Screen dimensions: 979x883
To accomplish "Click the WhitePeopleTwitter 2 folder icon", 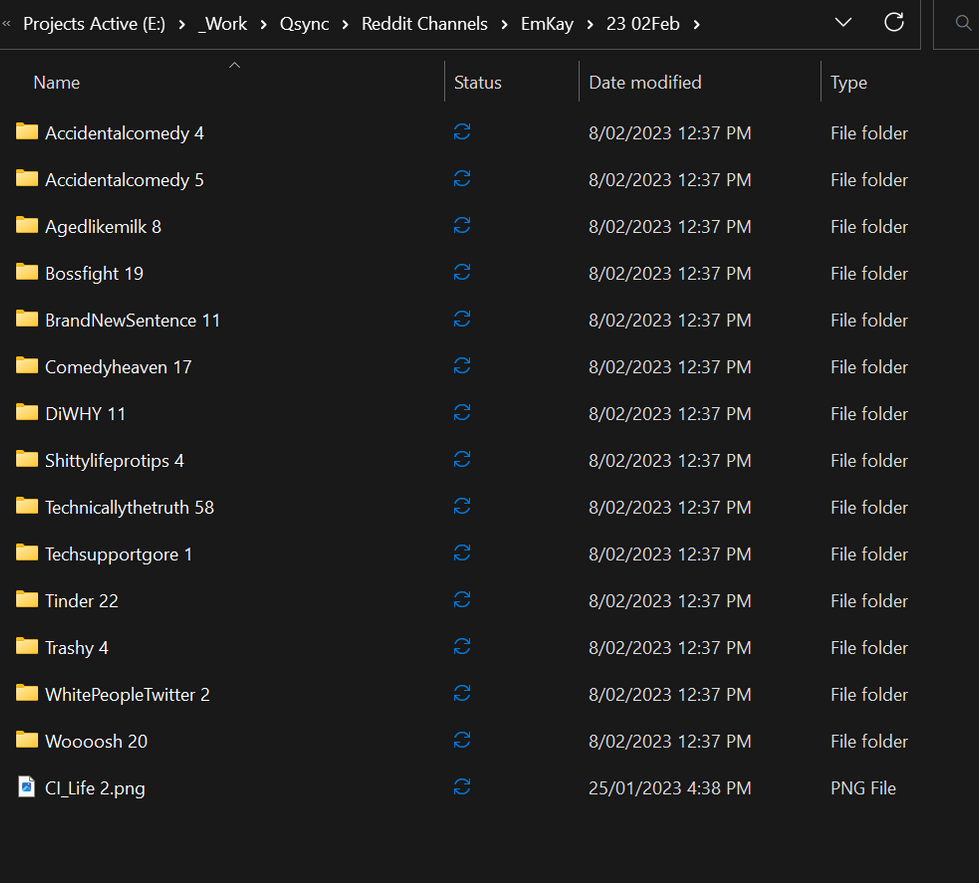I will click(27, 694).
